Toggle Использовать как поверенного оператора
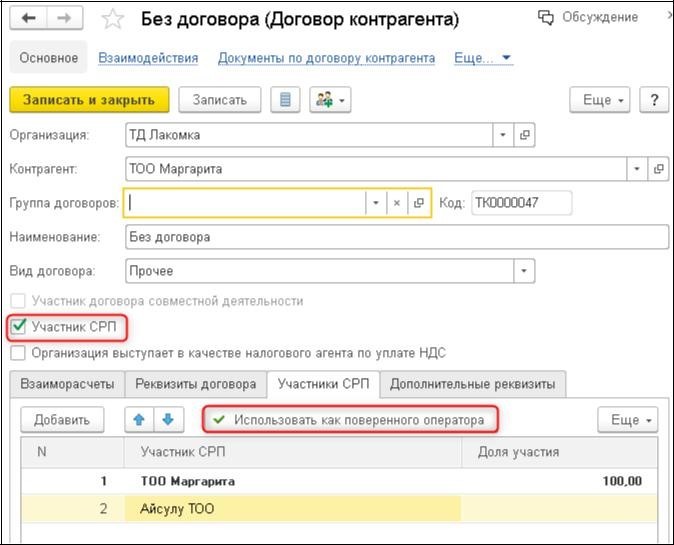Image resolution: width=674 pixels, height=545 pixels. [349, 420]
